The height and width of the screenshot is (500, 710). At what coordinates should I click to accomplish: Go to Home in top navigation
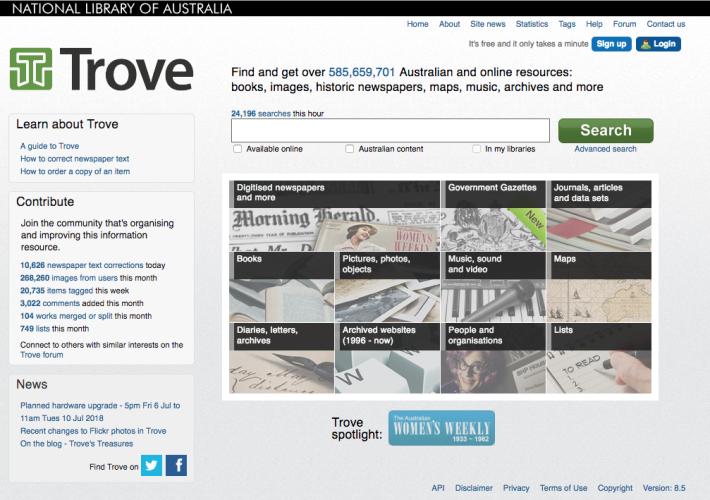click(x=417, y=24)
